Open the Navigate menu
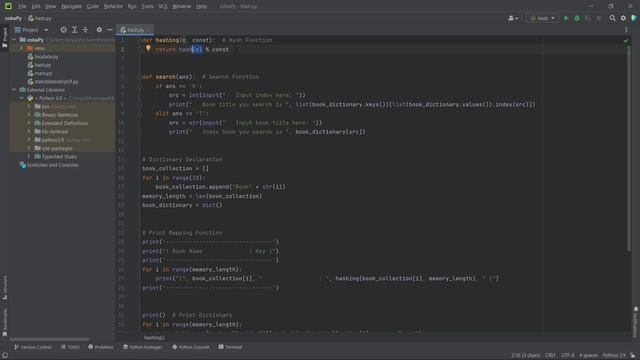The height and width of the screenshot is (360, 640). pyautogui.click(x=71, y=6)
